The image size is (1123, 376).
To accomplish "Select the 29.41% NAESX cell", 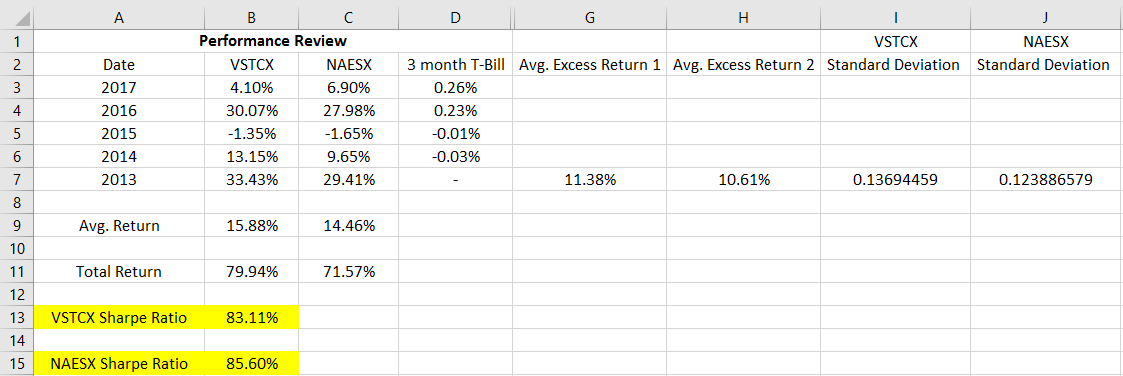I will [x=349, y=180].
